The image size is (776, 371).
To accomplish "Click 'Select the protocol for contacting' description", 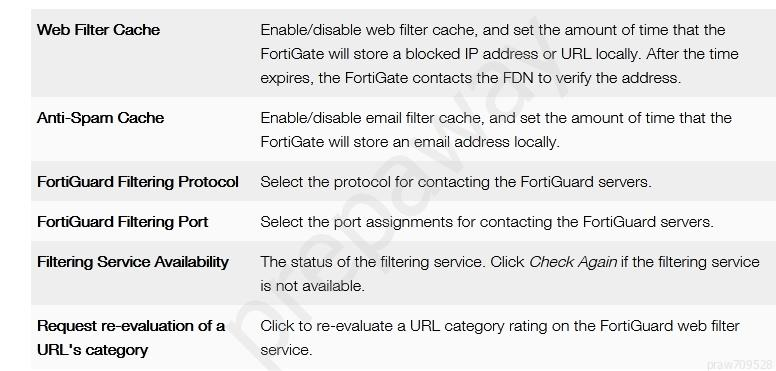I will tap(456, 182).
